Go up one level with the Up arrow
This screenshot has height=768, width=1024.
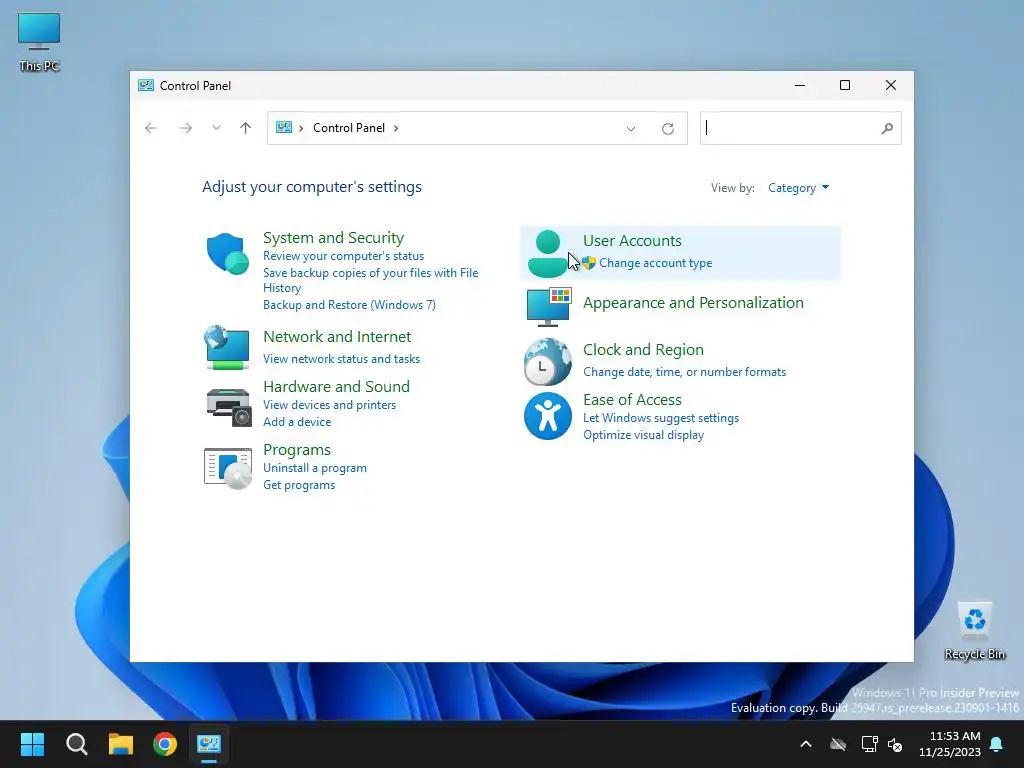[x=246, y=128]
